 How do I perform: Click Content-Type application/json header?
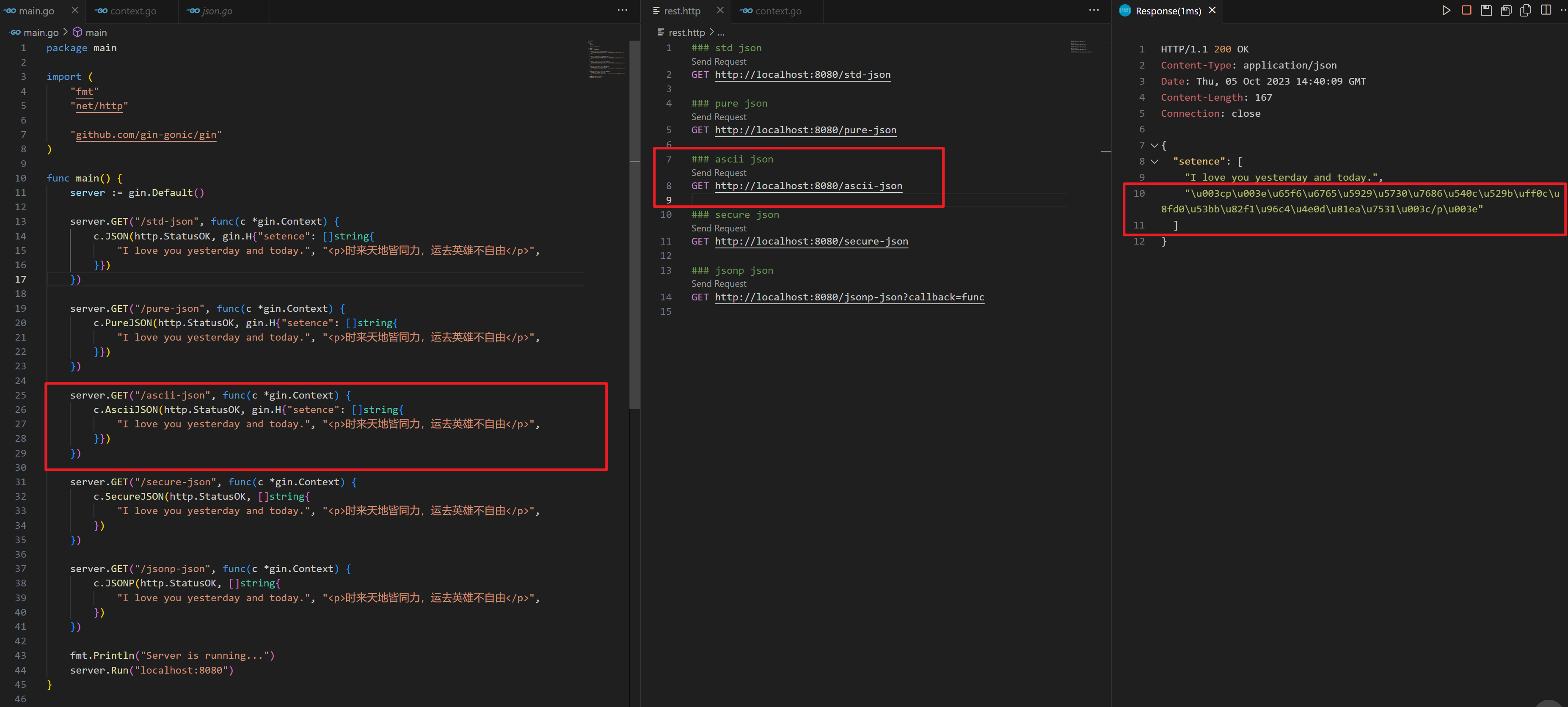(x=1248, y=66)
